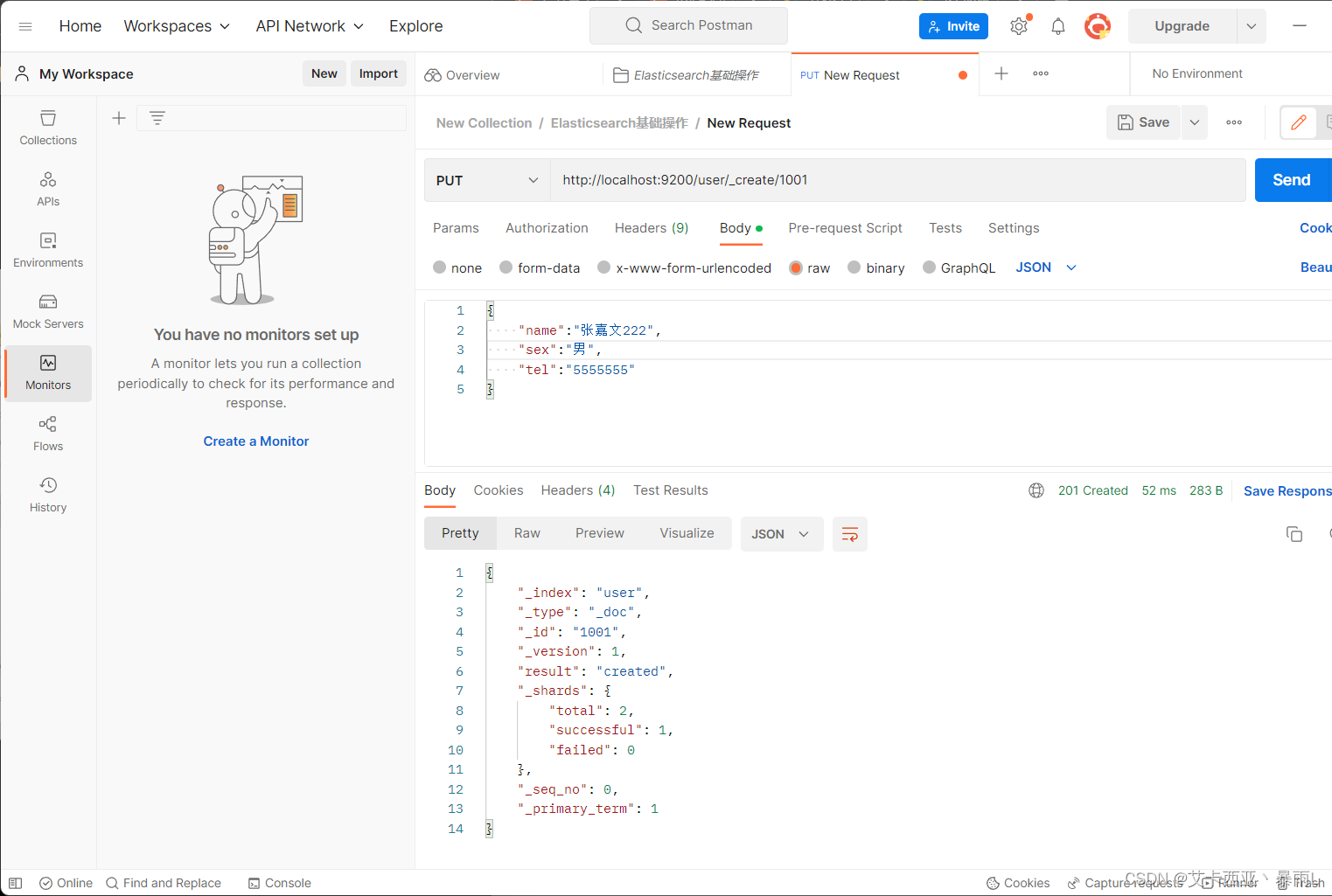Select the binary body radio

854,267
